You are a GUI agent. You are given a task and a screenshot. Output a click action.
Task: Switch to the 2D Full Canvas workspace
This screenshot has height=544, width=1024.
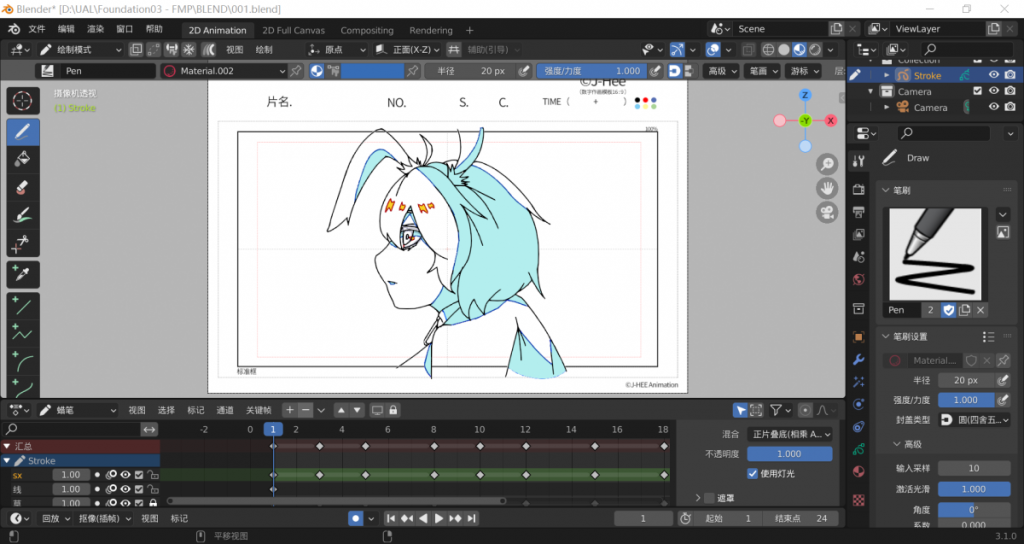293,30
